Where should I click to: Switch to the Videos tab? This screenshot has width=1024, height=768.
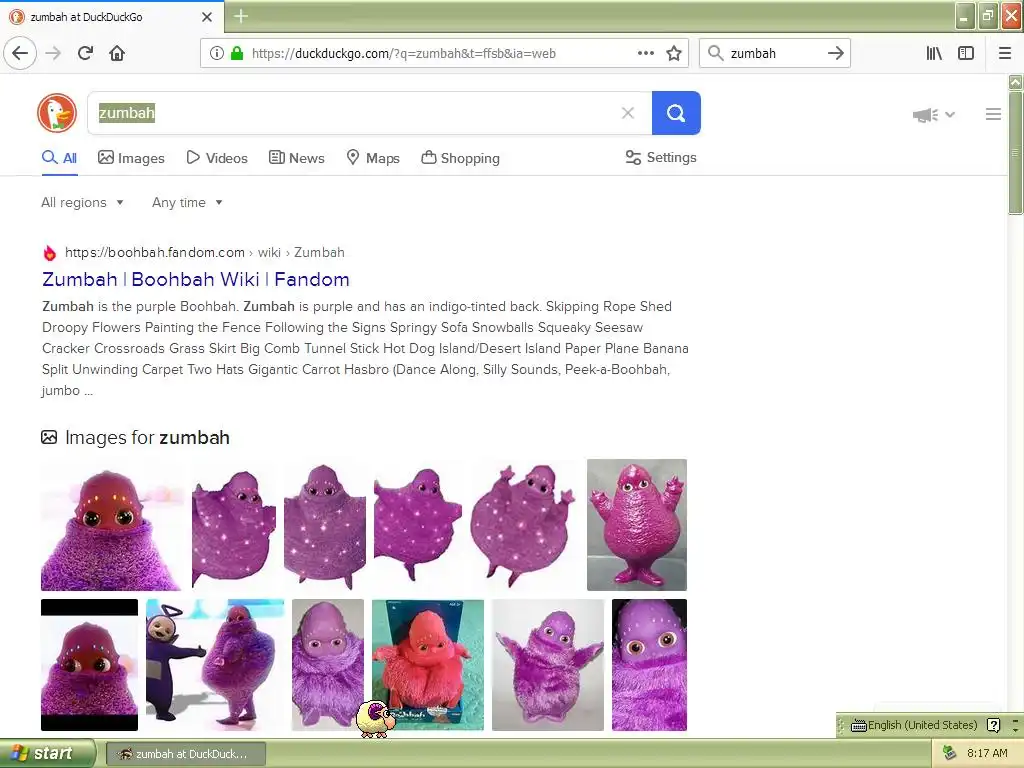[217, 158]
